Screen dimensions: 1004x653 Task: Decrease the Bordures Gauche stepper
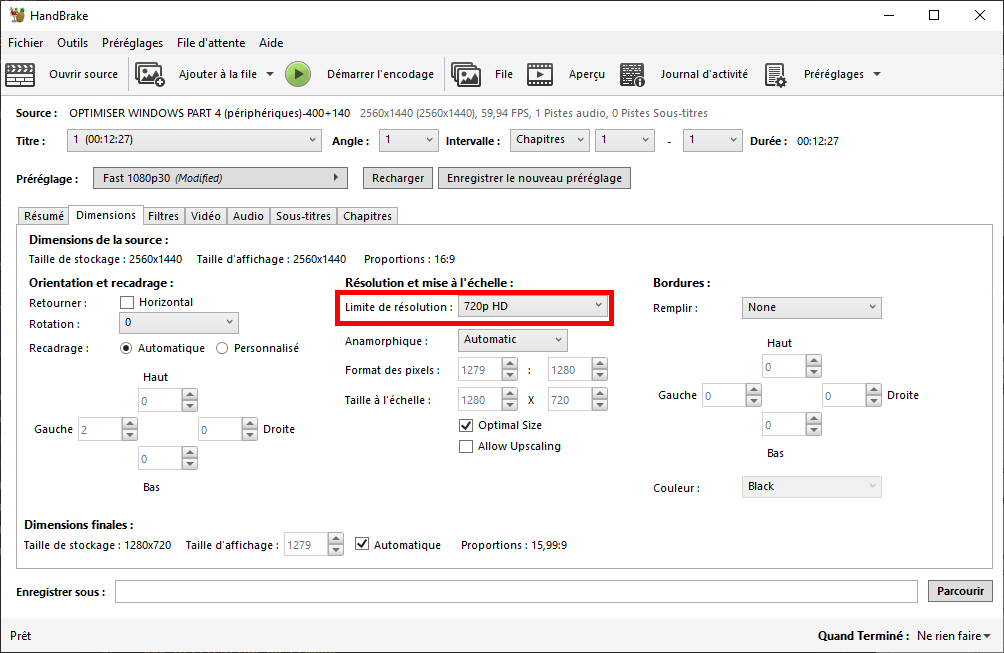point(754,401)
